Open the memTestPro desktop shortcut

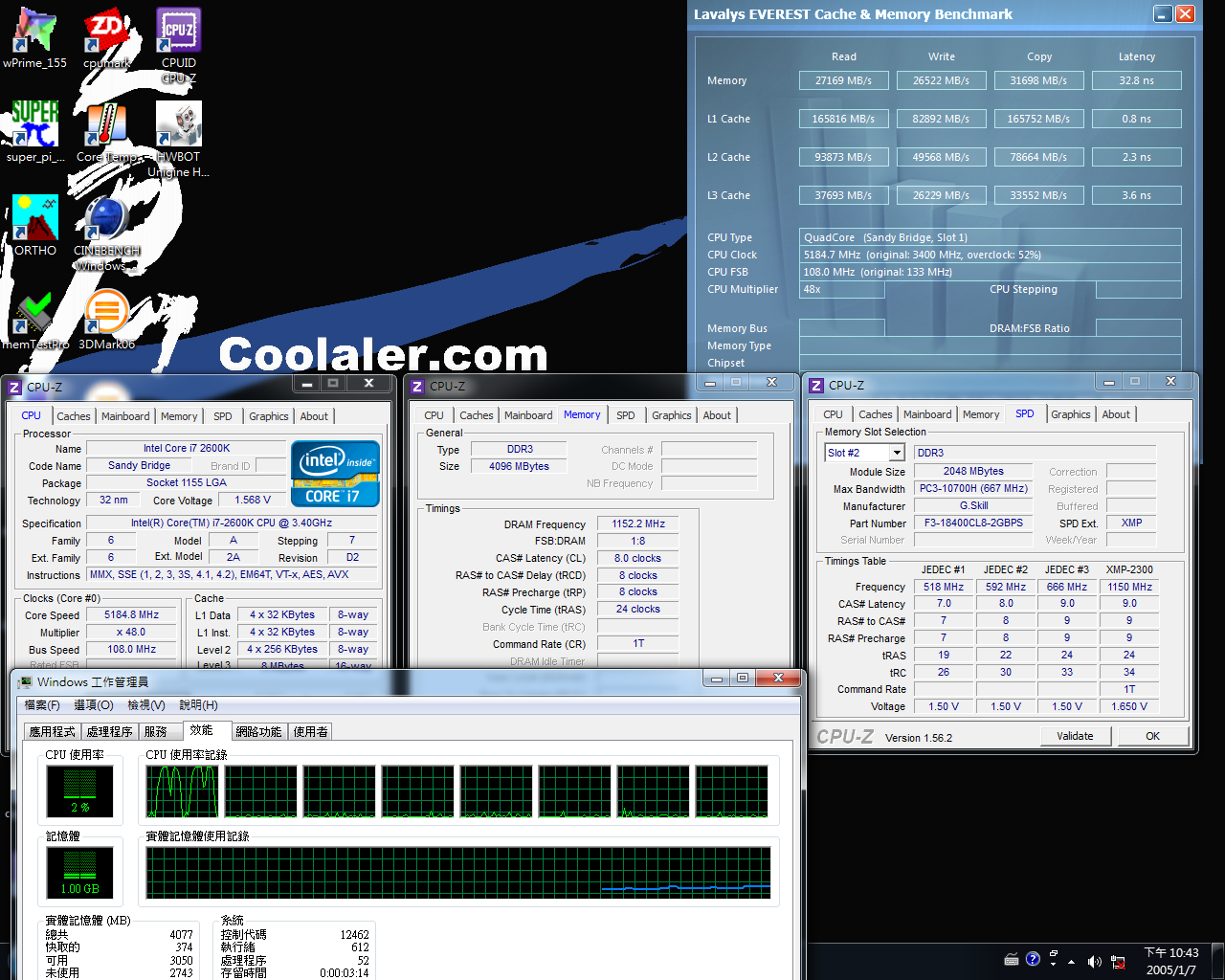pyautogui.click(x=34, y=320)
